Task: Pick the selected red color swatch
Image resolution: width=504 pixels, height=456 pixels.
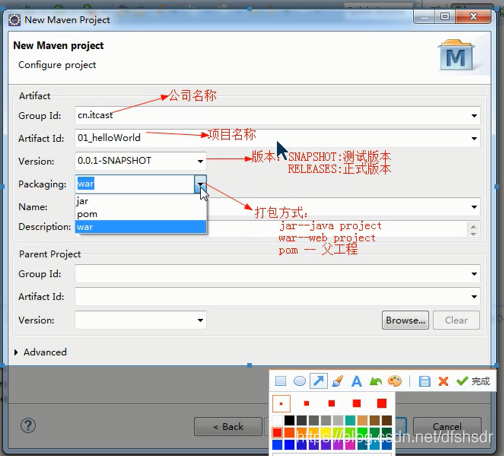Action: tap(277, 433)
